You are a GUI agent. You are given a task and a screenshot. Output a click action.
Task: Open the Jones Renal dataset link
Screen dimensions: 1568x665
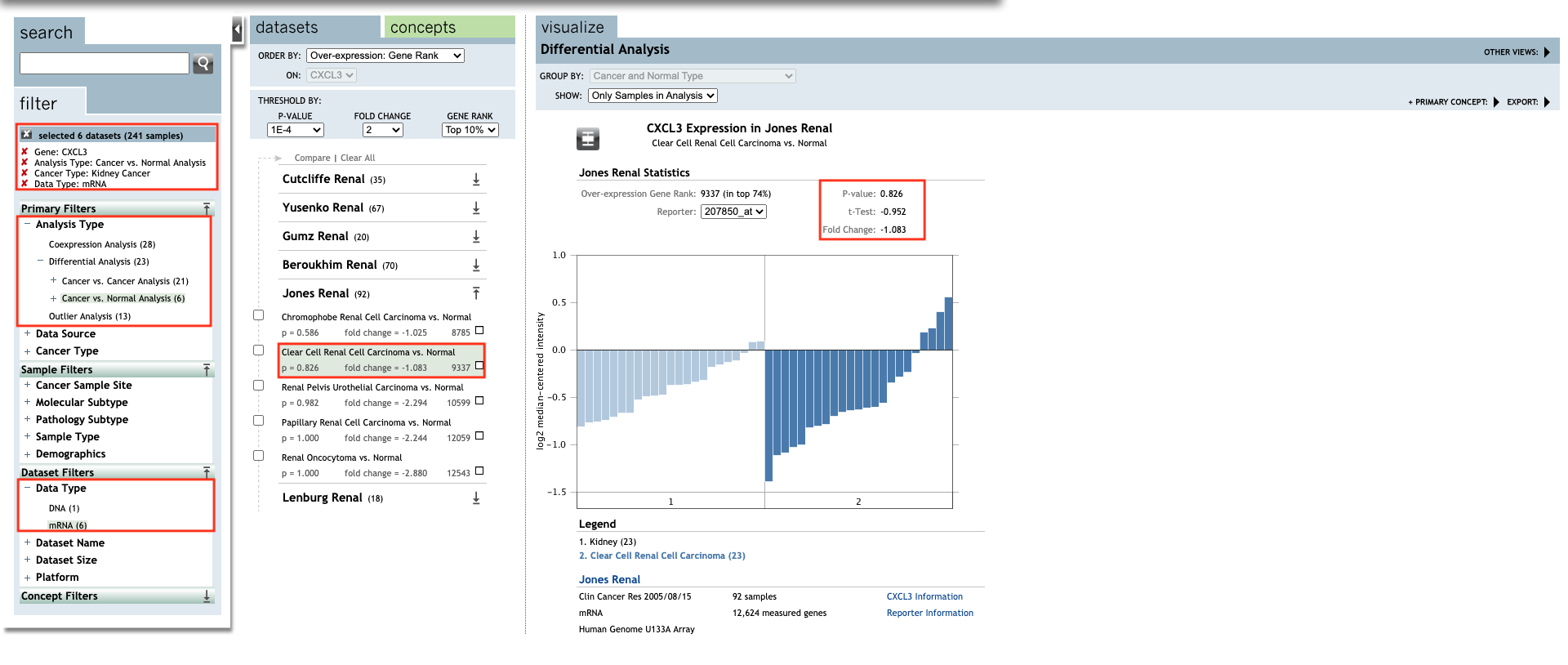click(609, 579)
